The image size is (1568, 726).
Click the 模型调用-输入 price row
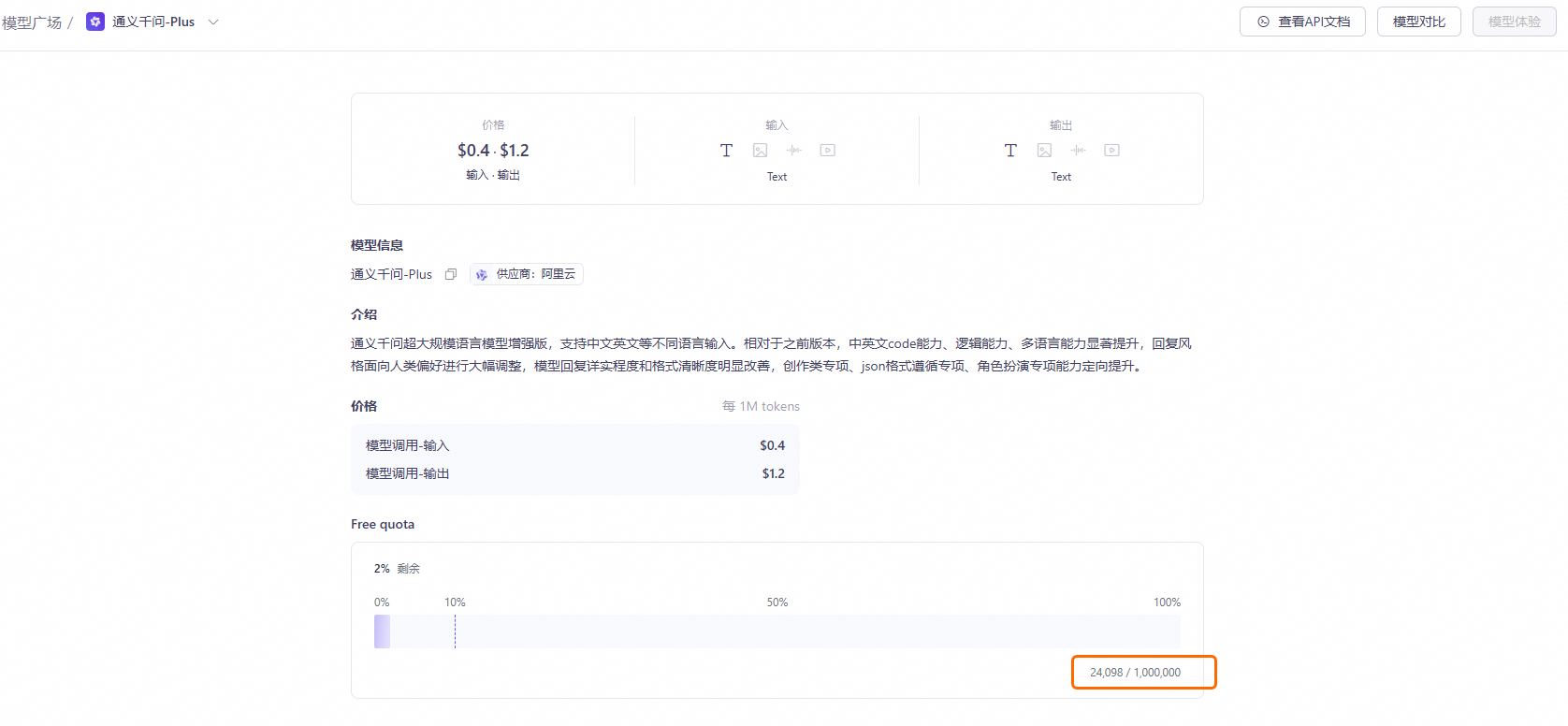(575, 445)
